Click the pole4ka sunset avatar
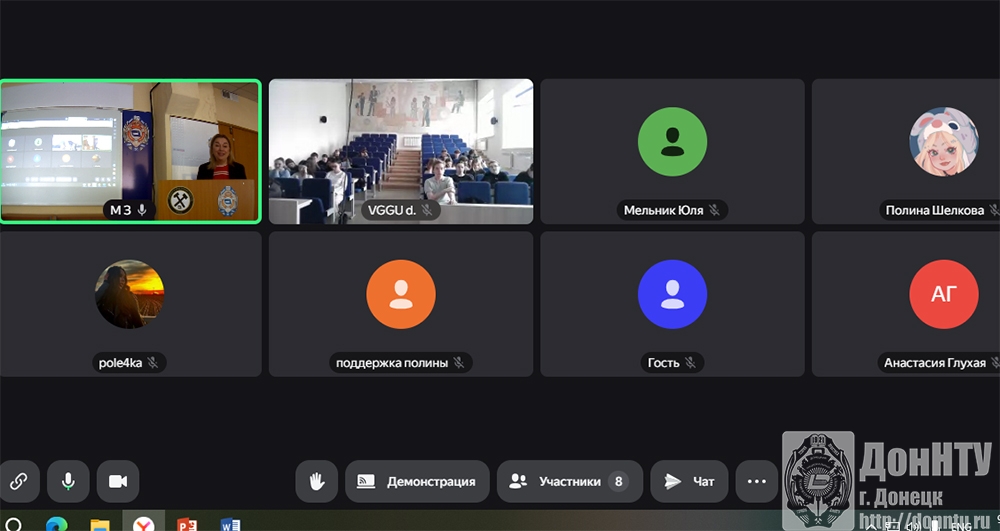 (x=129, y=294)
